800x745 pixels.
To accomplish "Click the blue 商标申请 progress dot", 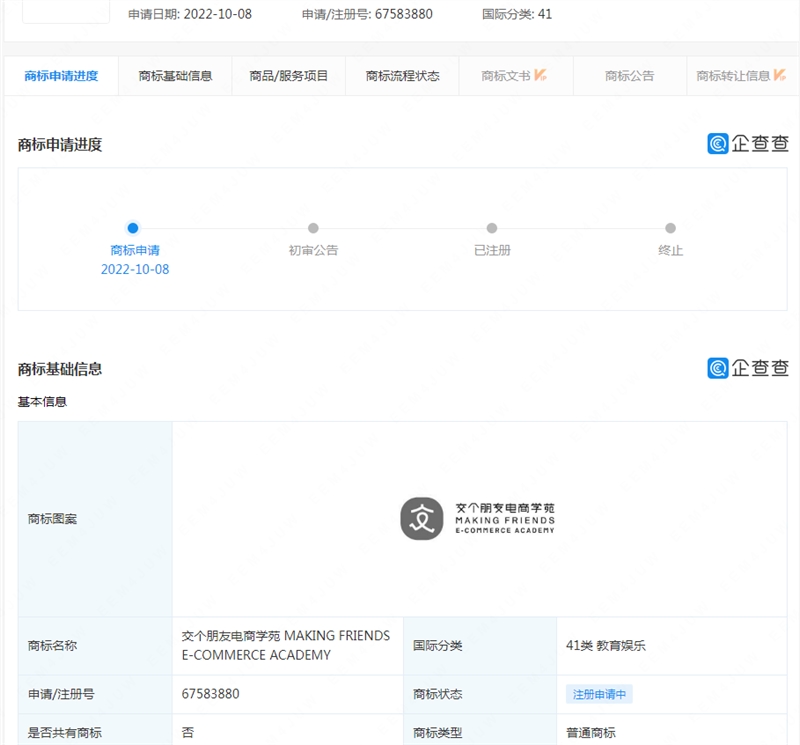I will (x=133, y=228).
